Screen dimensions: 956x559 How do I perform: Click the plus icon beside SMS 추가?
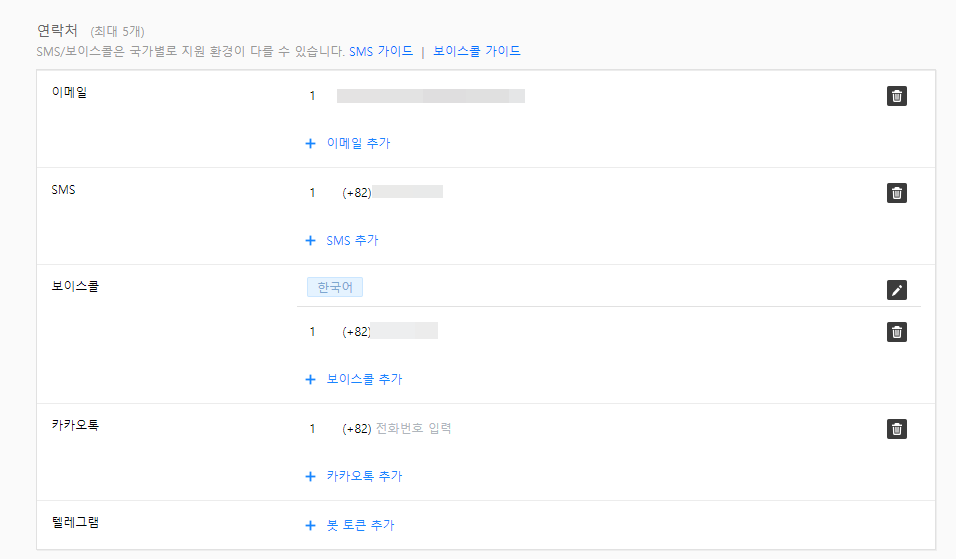point(310,240)
